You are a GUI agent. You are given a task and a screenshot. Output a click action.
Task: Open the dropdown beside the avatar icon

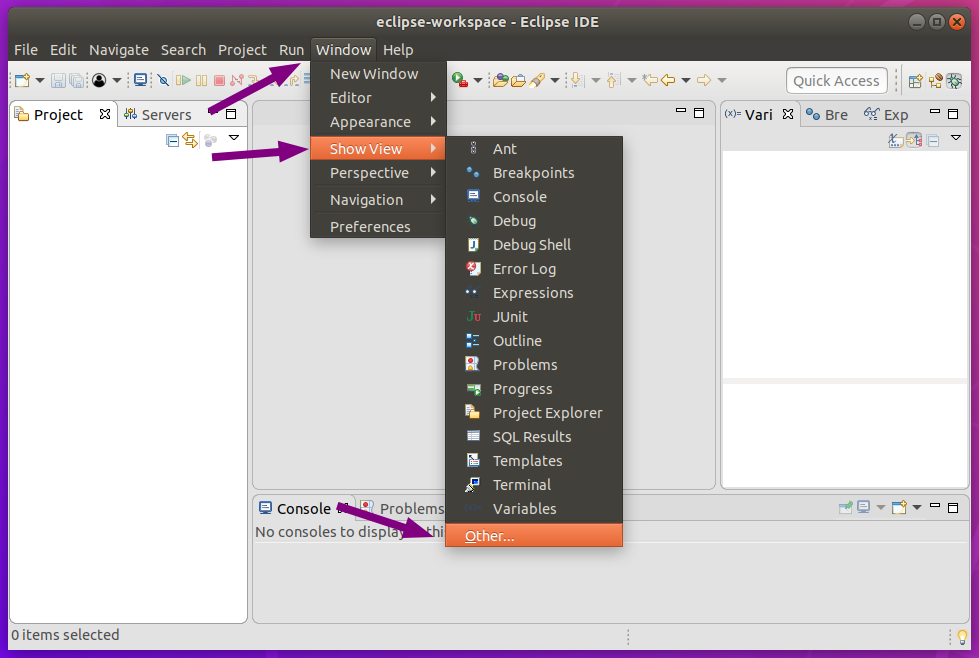click(x=117, y=80)
